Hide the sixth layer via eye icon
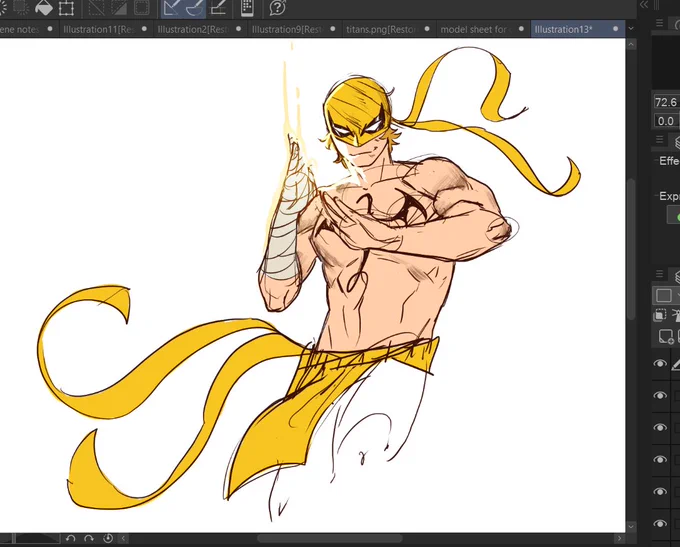The image size is (680, 547). [x=660, y=524]
